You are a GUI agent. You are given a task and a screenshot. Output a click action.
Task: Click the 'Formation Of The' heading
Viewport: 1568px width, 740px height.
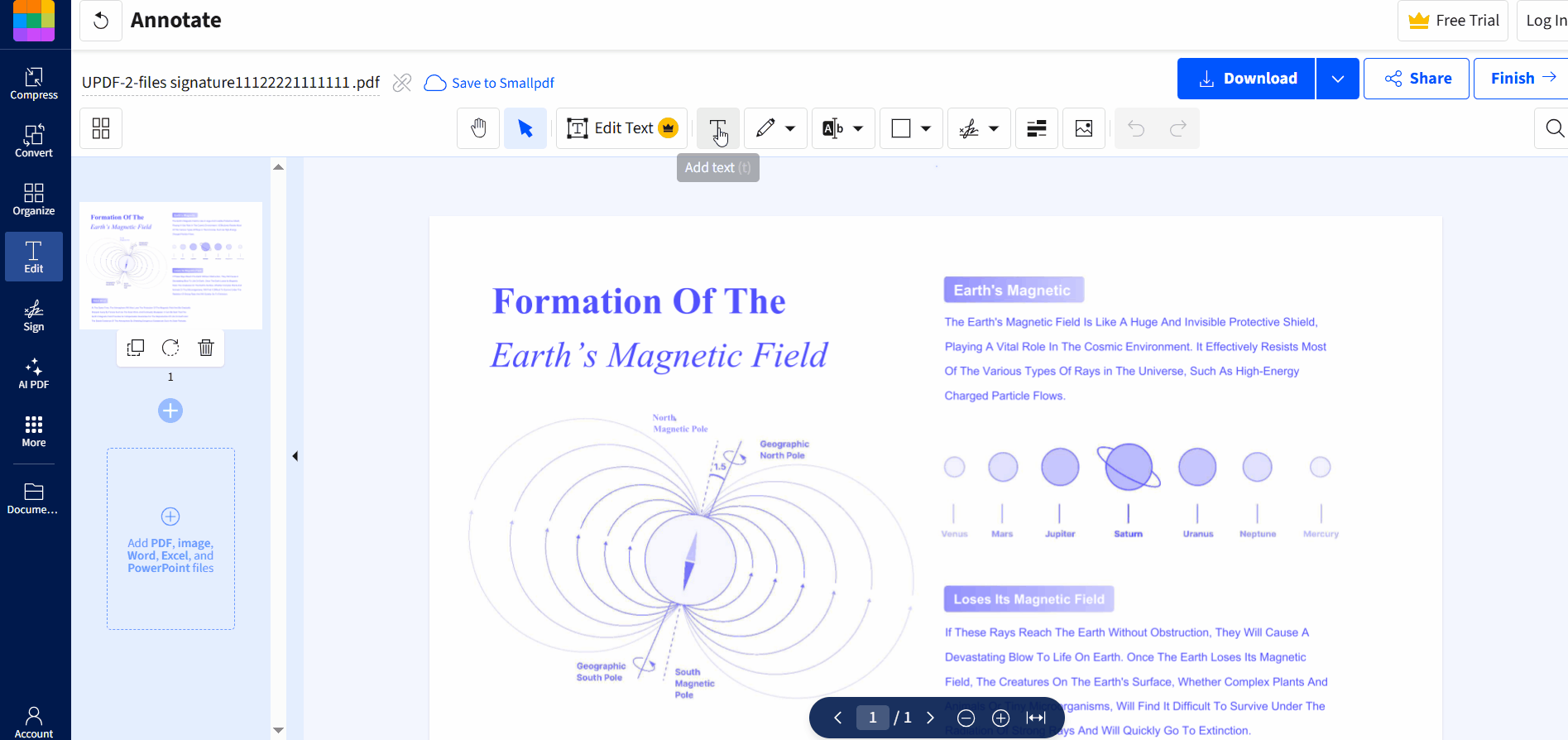click(x=639, y=301)
